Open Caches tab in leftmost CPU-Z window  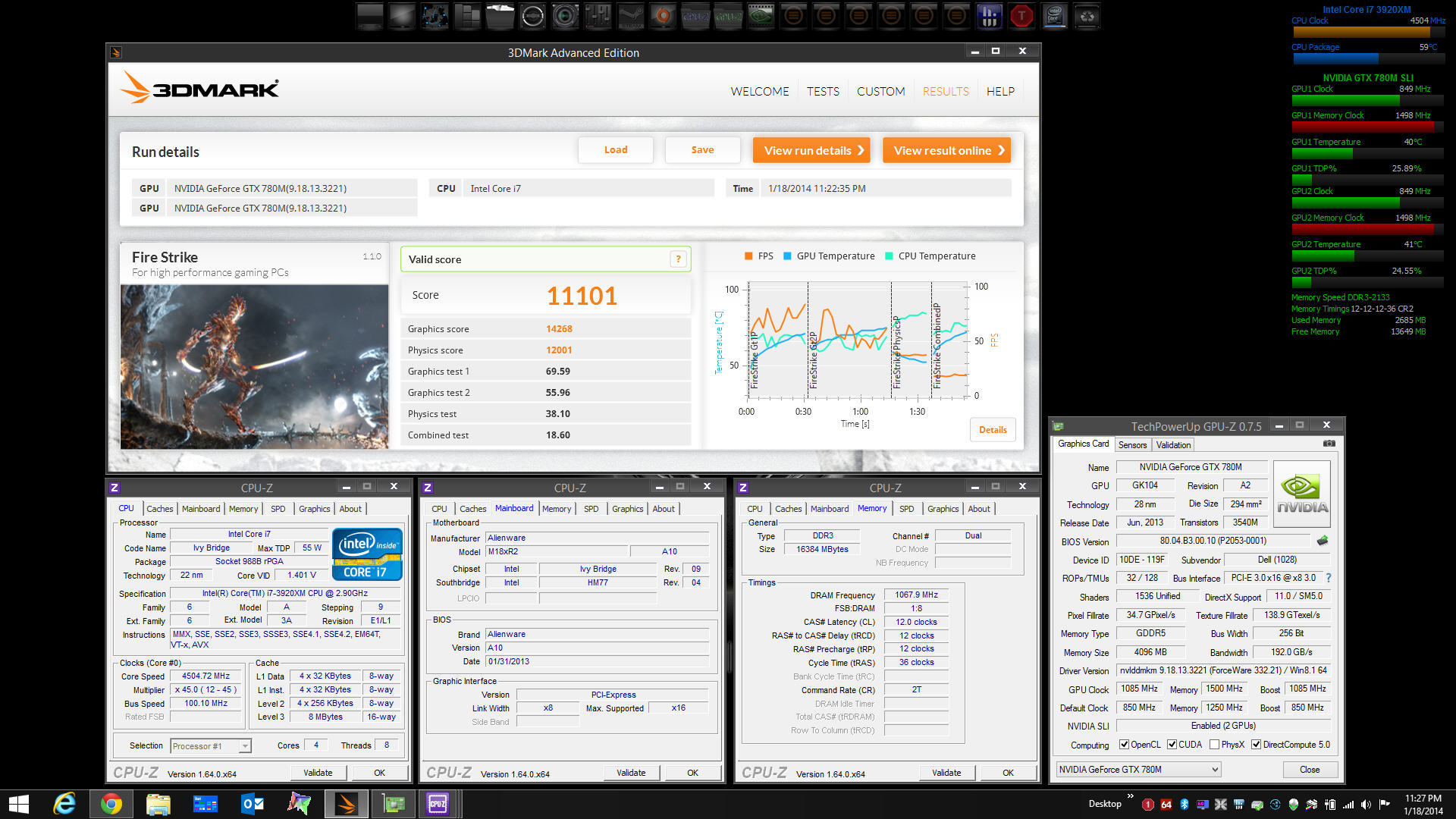[159, 509]
